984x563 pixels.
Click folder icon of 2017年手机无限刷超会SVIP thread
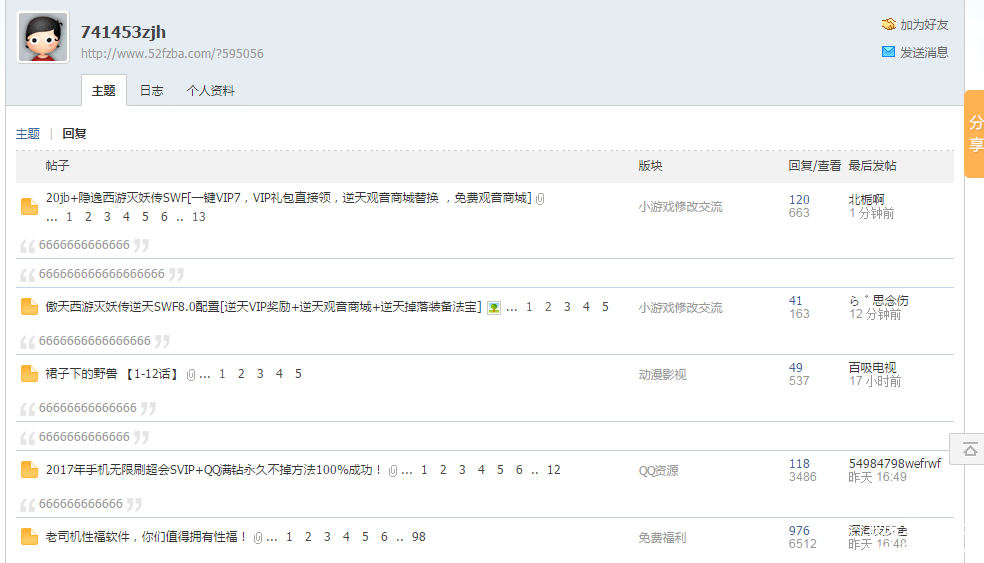[x=29, y=469]
